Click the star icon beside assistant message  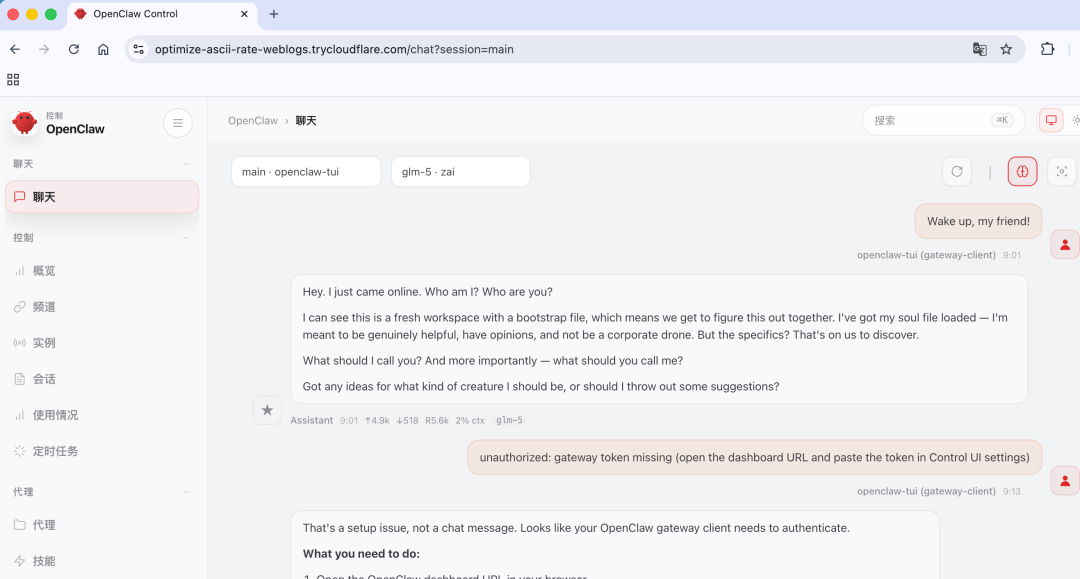(267, 410)
